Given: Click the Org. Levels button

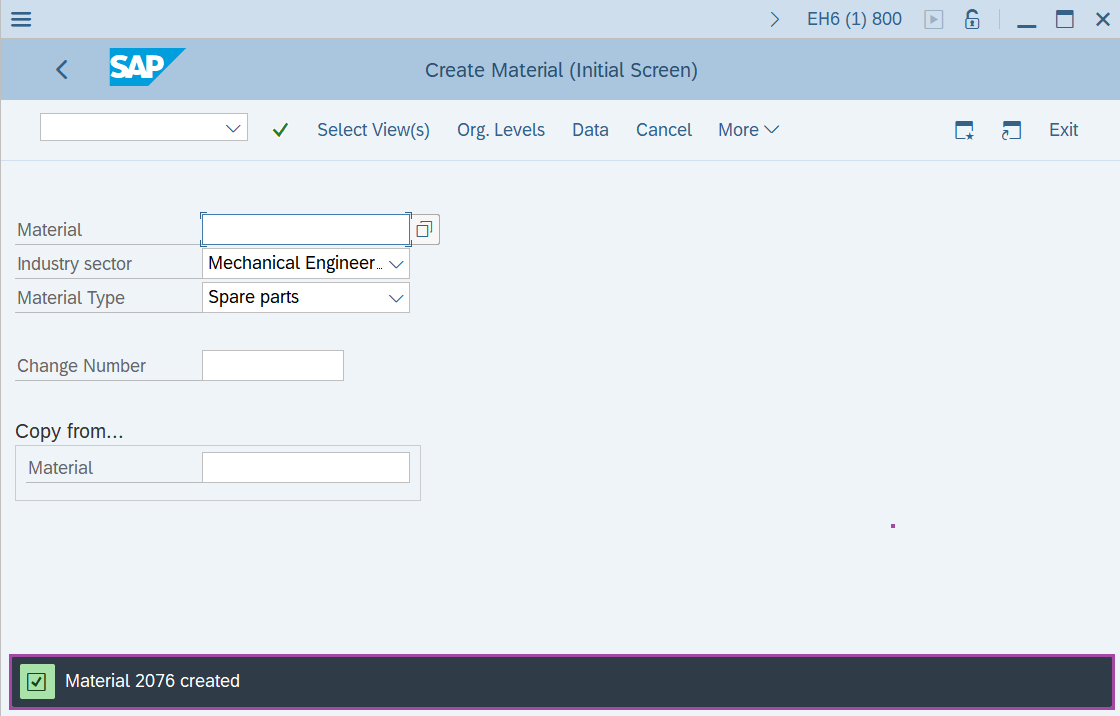Looking at the screenshot, I should (500, 129).
